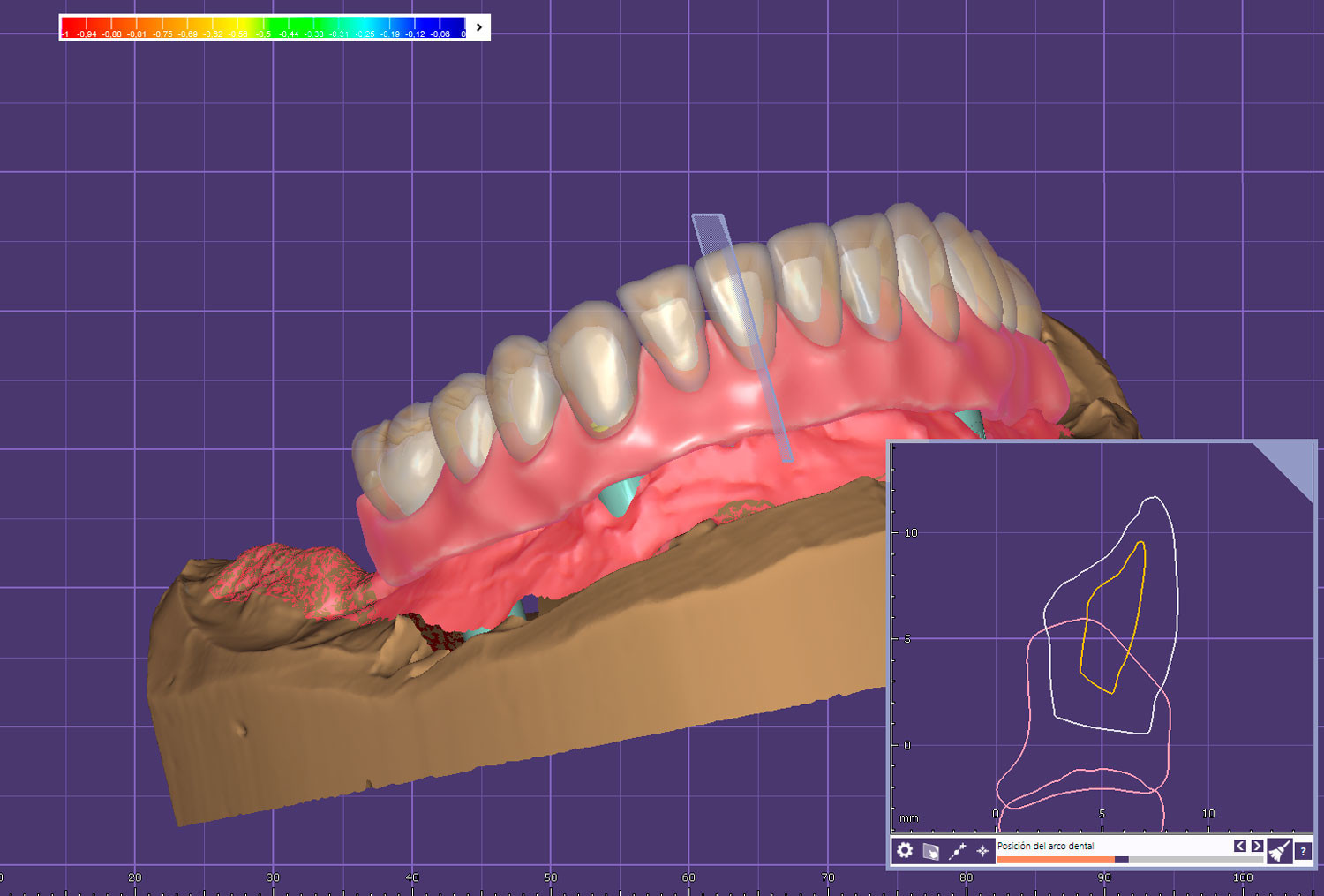
Task: Select the orange outline in cross-section view
Action: pos(1145,574)
